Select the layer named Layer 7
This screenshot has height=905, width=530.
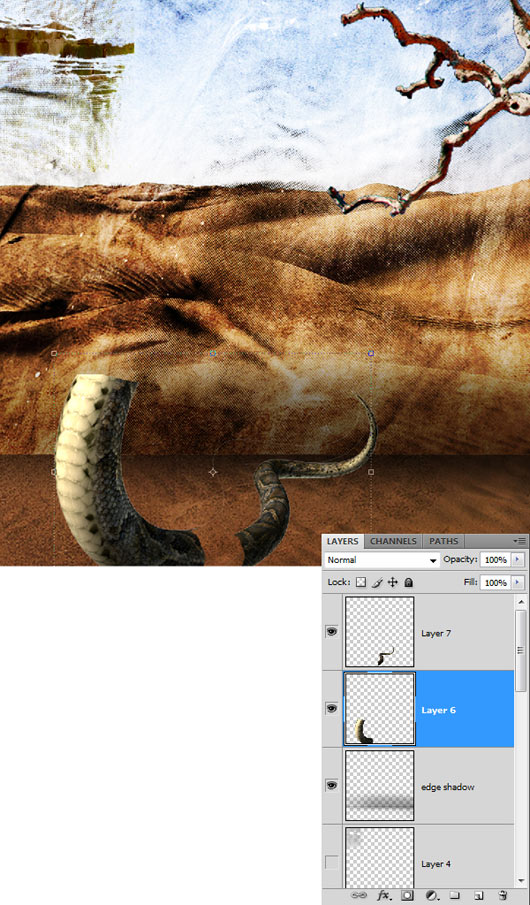(436, 633)
